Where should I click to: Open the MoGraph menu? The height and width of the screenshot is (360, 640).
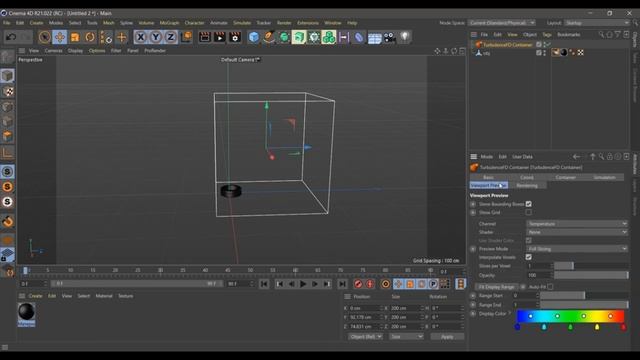click(x=169, y=23)
